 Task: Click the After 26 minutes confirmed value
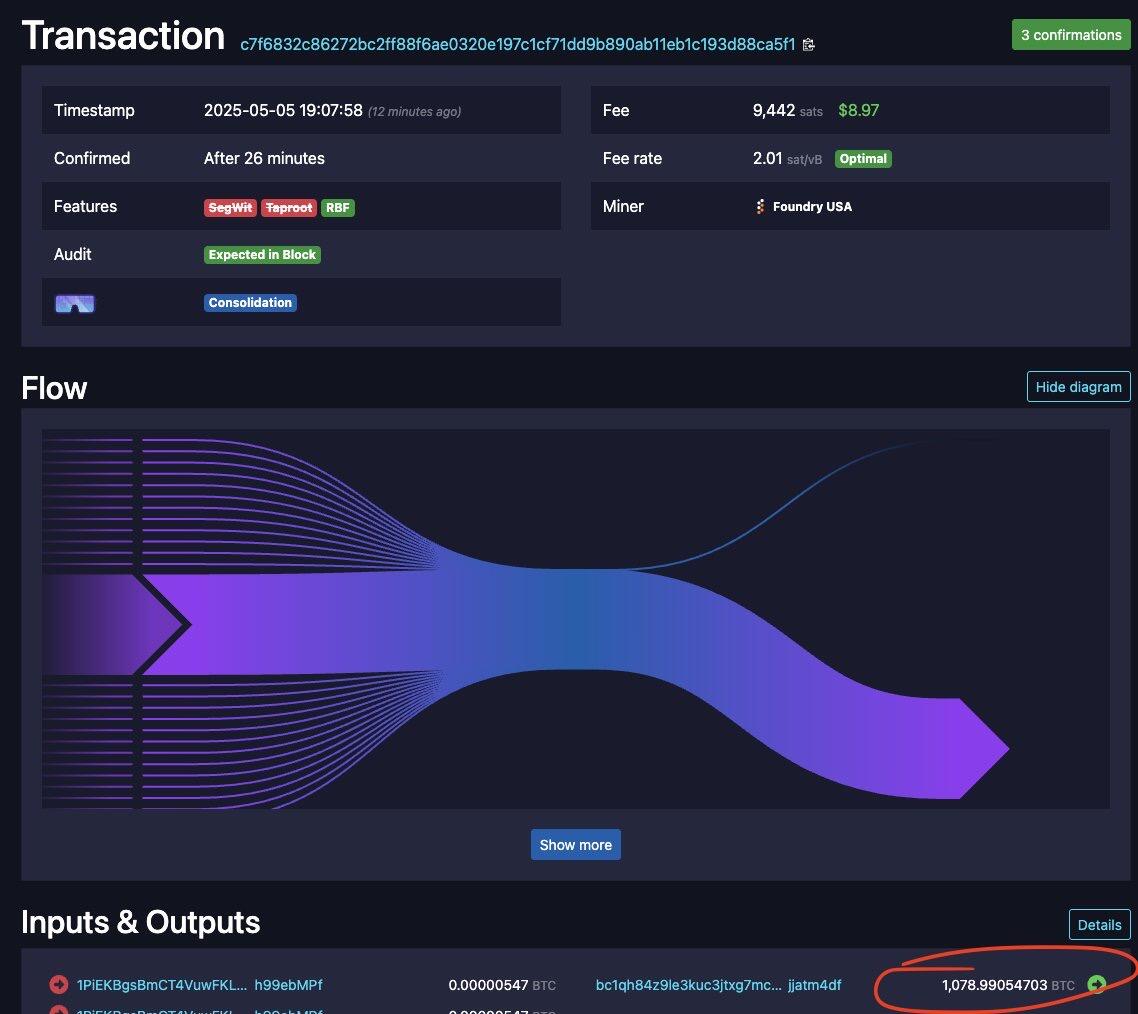(x=264, y=158)
